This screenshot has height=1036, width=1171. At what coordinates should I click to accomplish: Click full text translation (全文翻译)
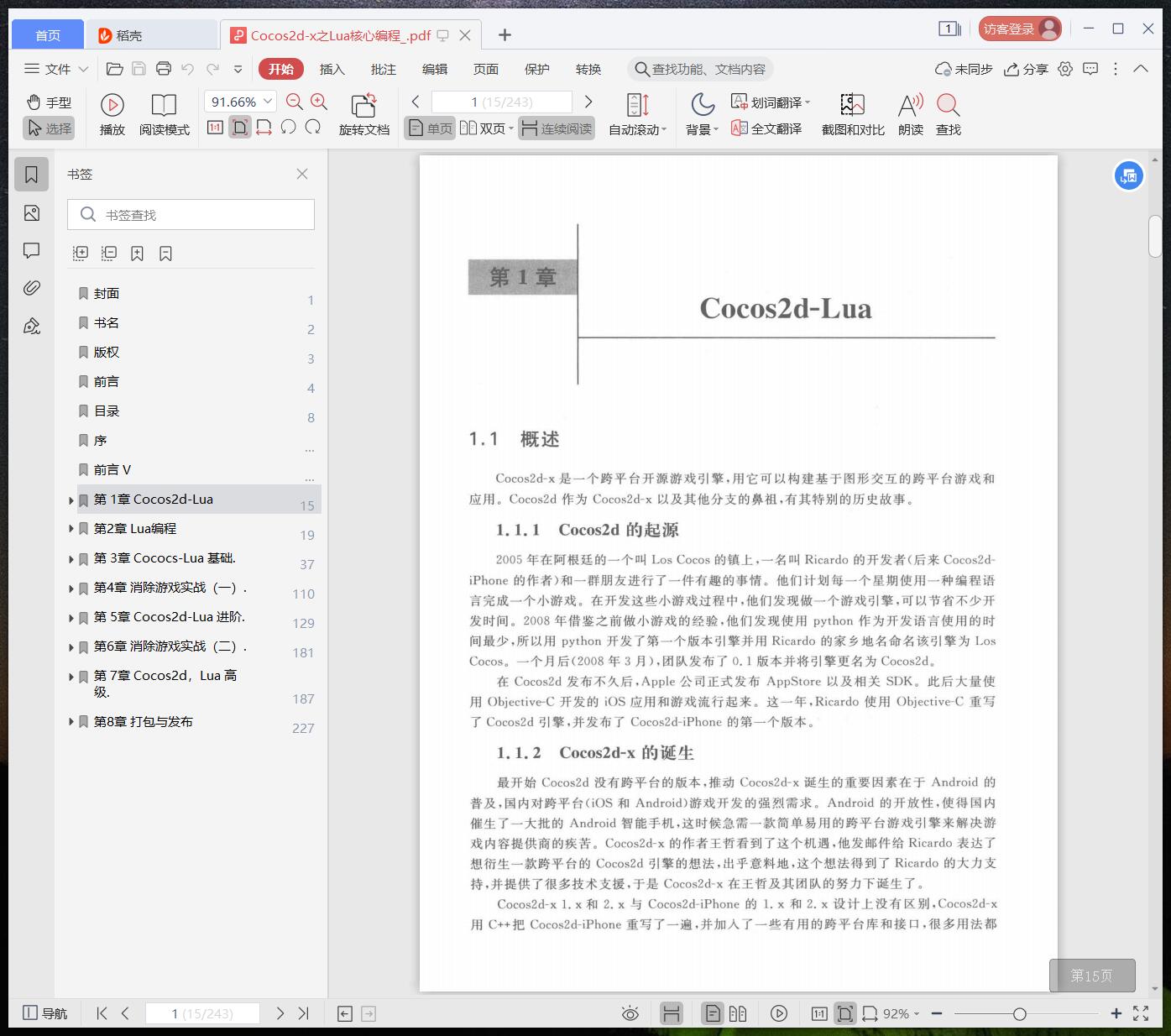tap(766, 128)
